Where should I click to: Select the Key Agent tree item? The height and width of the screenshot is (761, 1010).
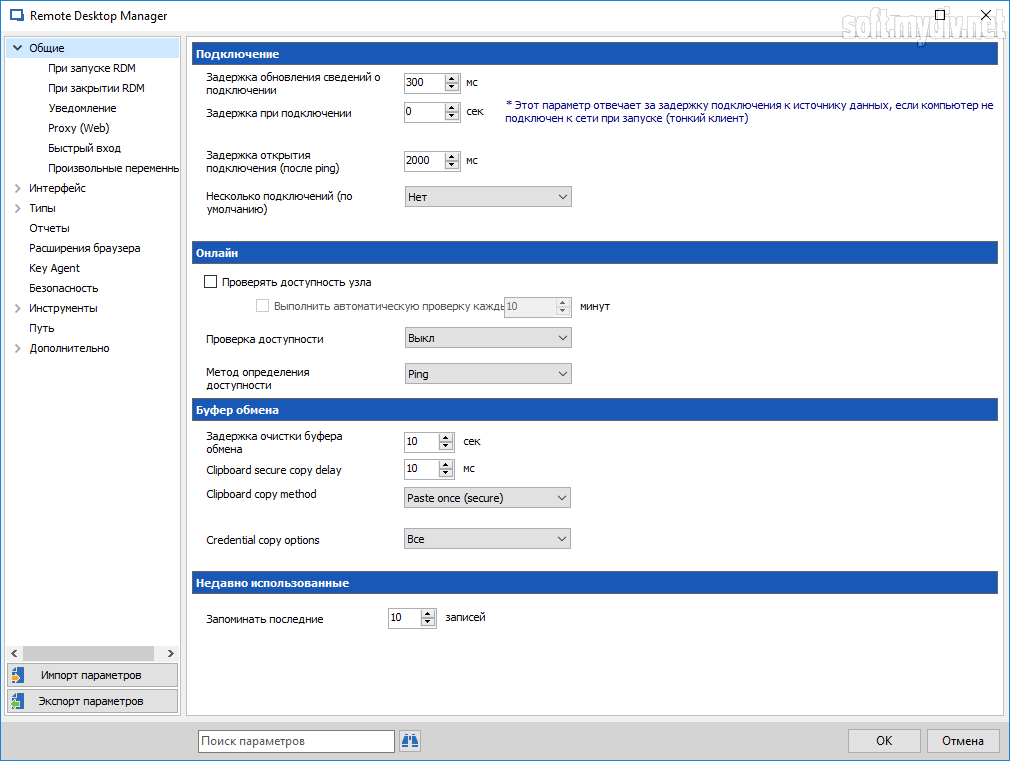click(54, 268)
